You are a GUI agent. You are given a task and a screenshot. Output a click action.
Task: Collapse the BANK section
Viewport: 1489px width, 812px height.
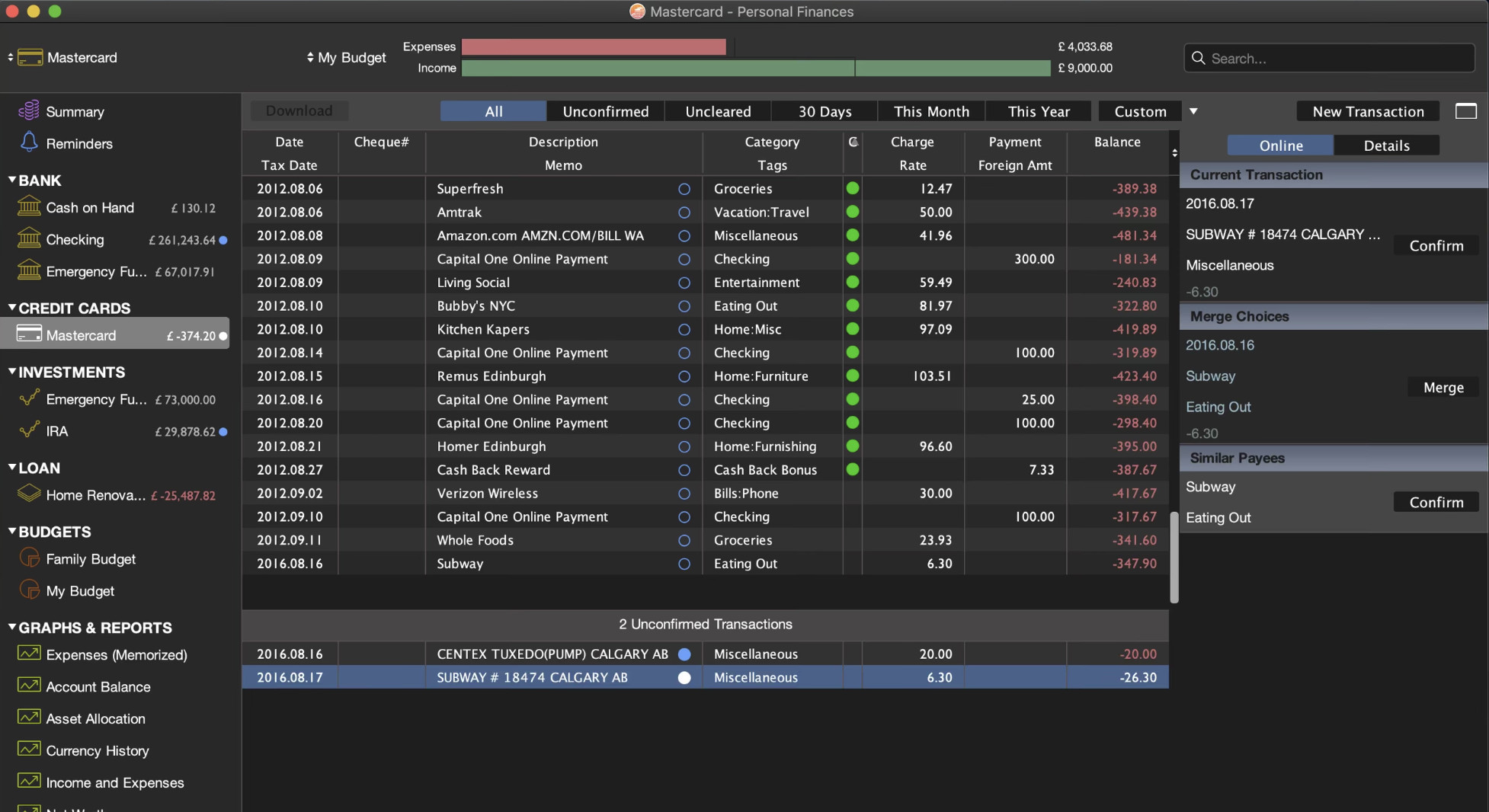pos(11,181)
